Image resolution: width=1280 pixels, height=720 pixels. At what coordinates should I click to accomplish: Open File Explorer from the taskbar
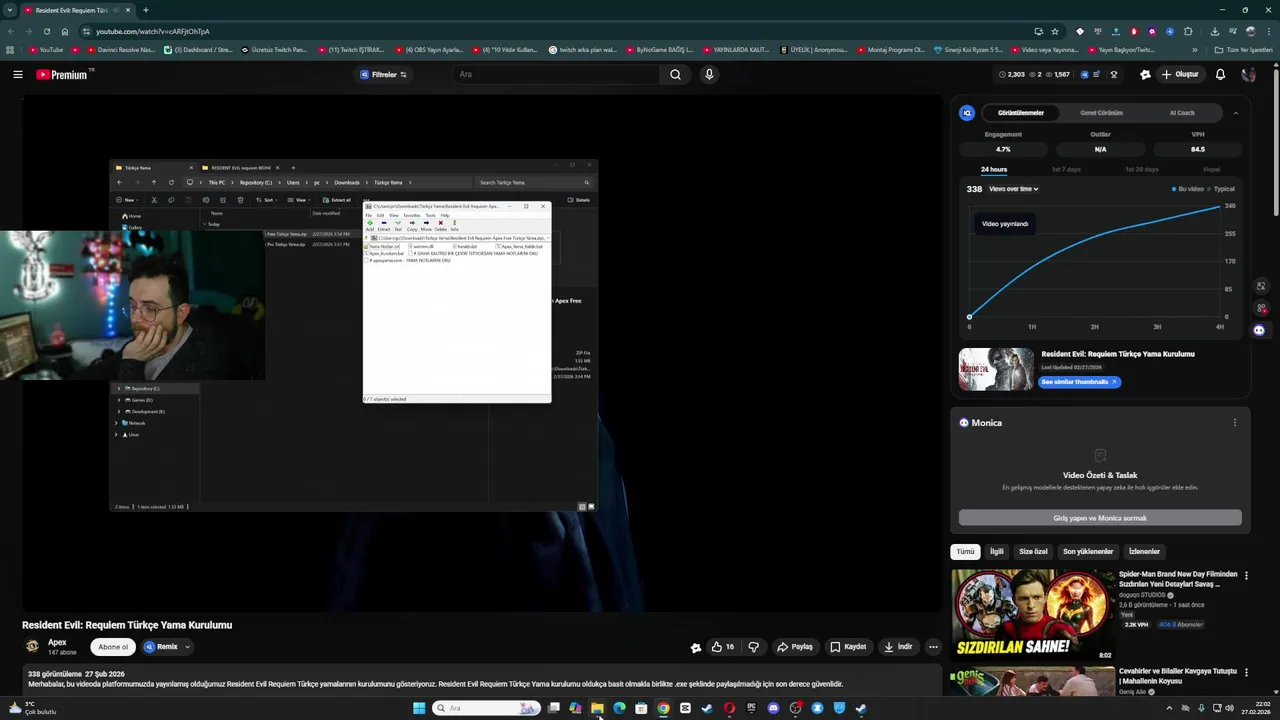[597, 708]
